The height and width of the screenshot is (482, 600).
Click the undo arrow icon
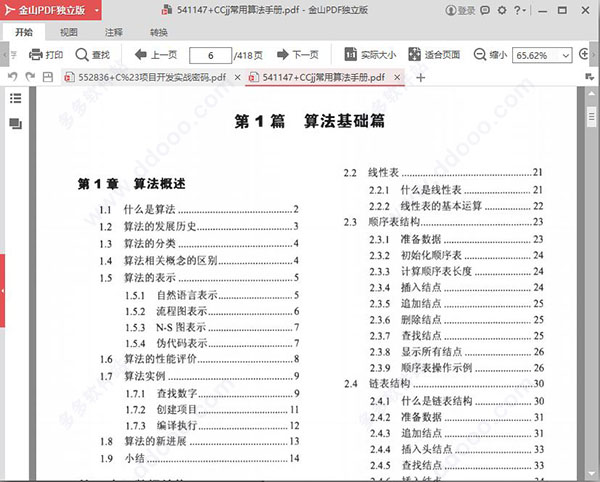(x=13, y=77)
